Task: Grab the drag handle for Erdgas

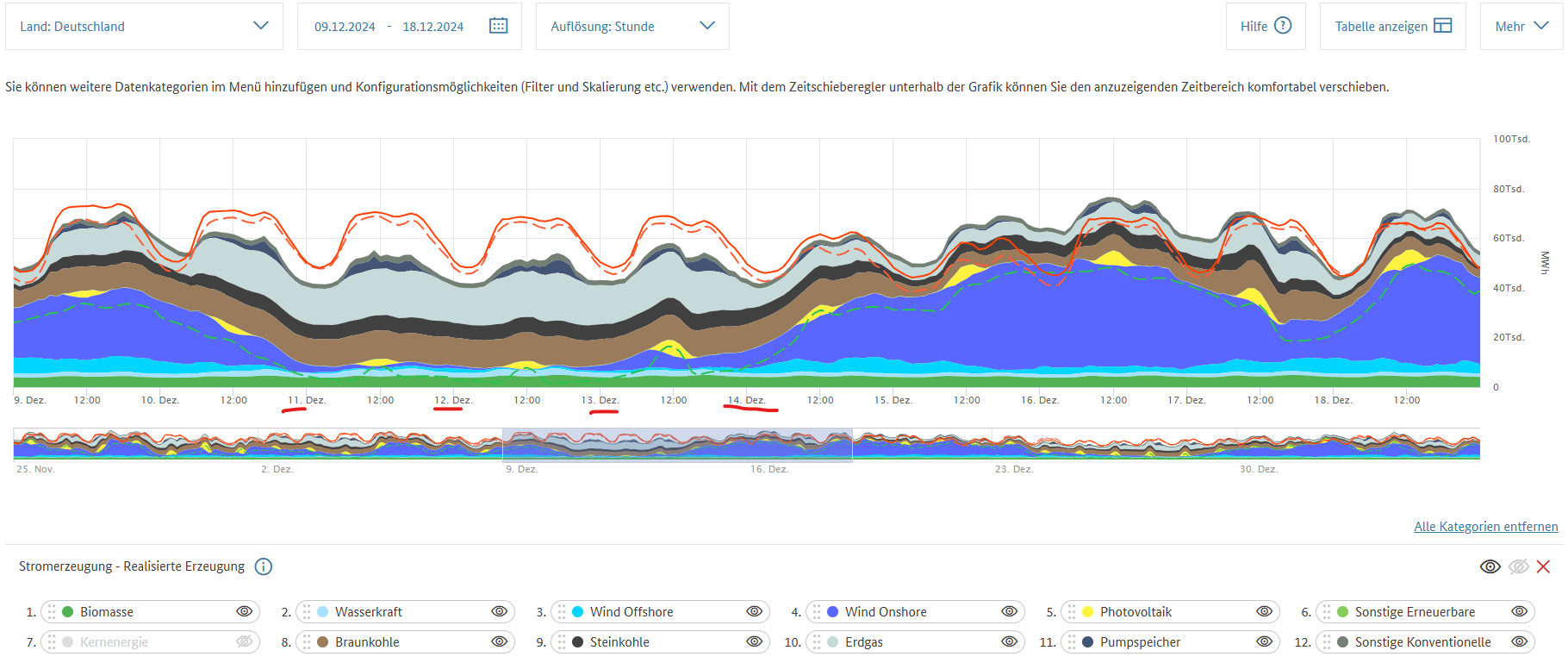Action: point(817,642)
